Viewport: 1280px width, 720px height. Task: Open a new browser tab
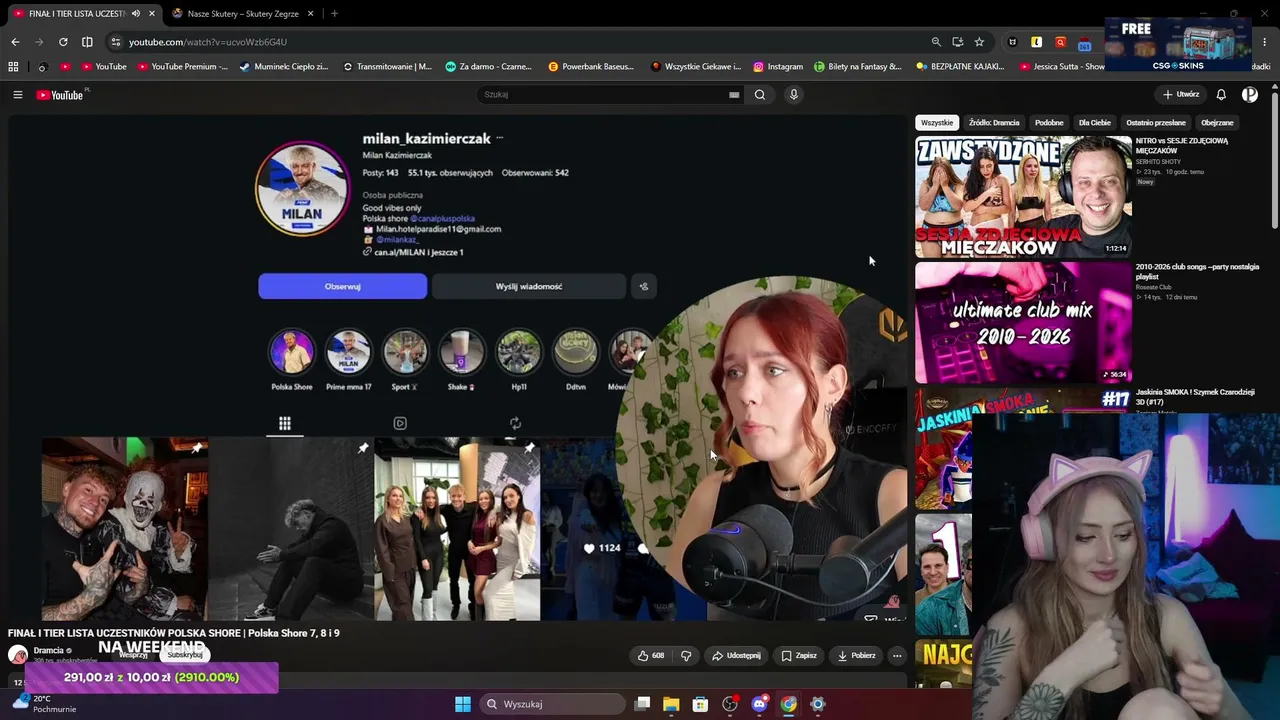[334, 14]
